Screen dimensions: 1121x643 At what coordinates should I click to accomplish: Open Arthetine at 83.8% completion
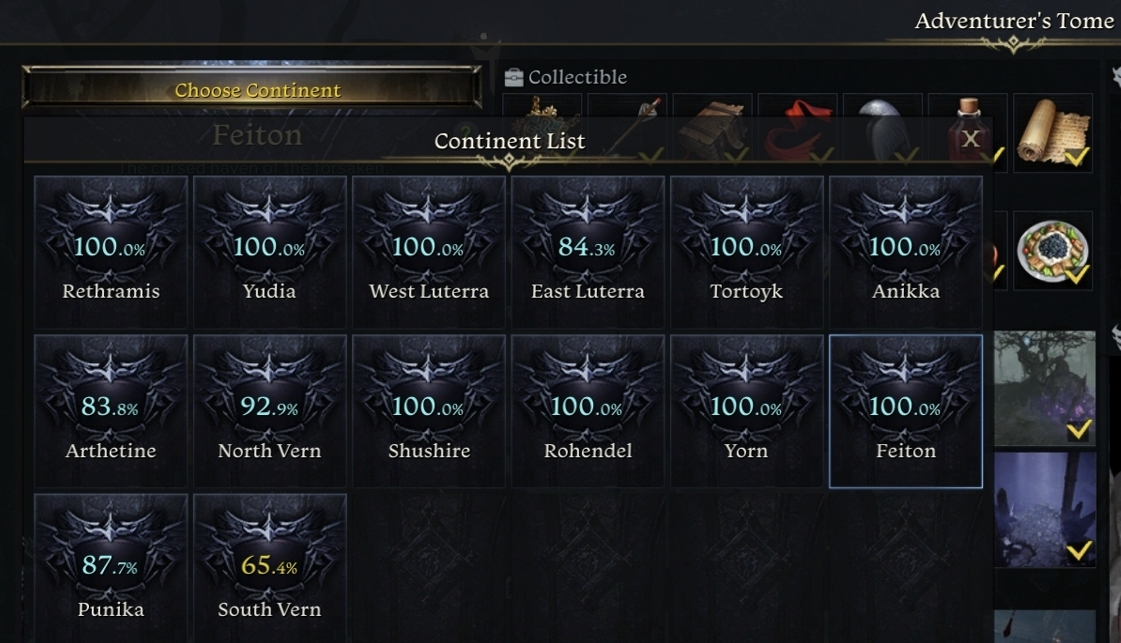pyautogui.click(x=111, y=411)
